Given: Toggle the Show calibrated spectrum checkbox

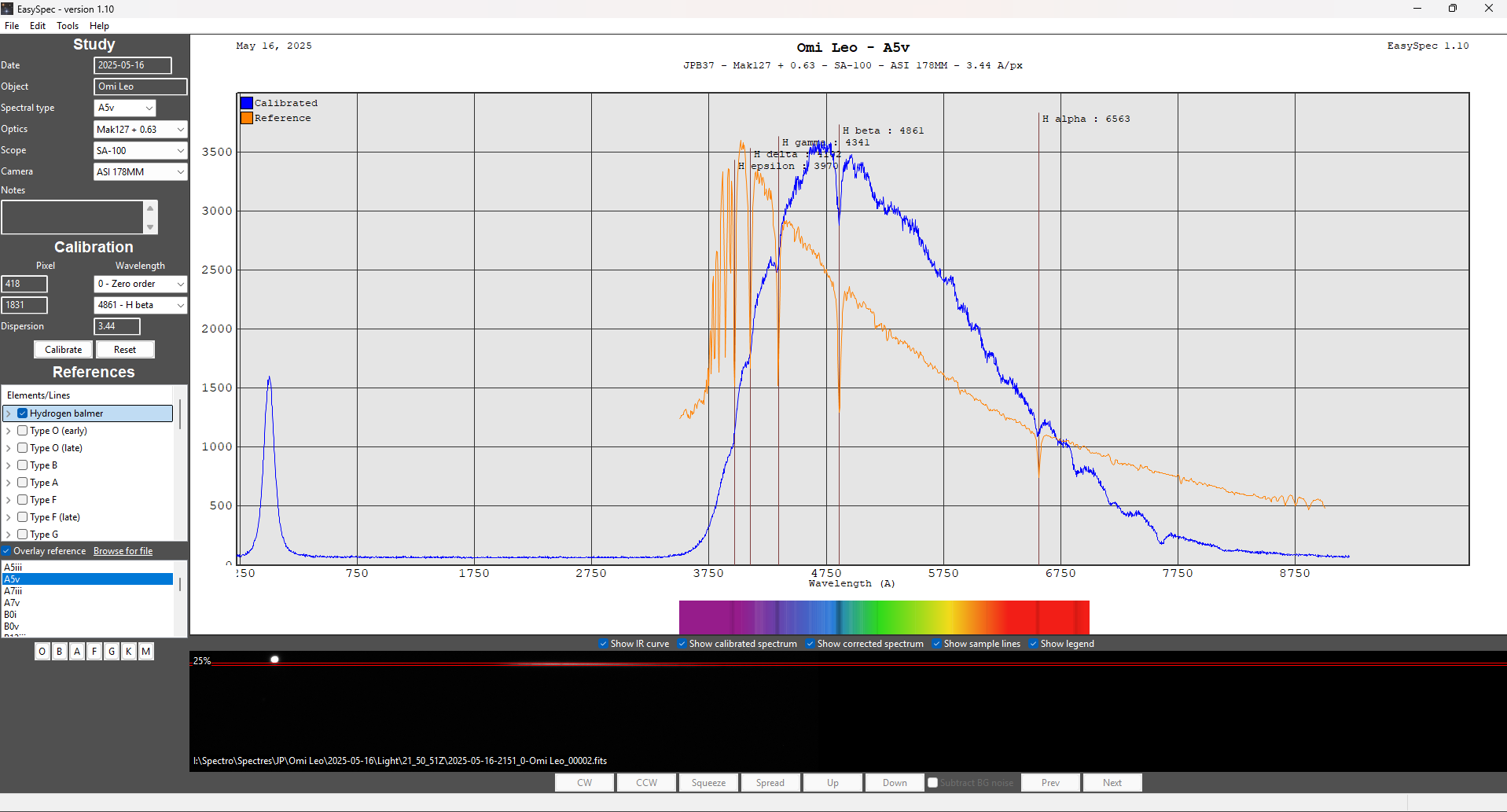Looking at the screenshot, I should [x=682, y=644].
